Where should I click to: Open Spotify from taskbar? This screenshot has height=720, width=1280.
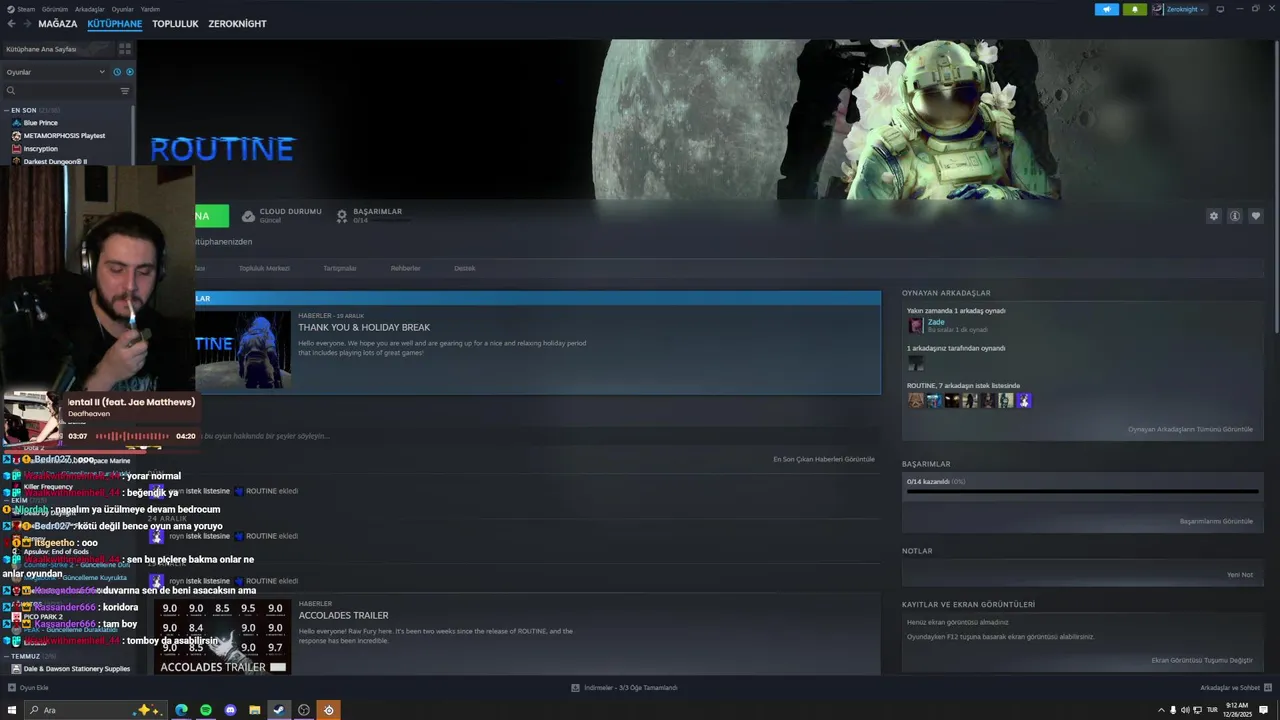[206, 710]
